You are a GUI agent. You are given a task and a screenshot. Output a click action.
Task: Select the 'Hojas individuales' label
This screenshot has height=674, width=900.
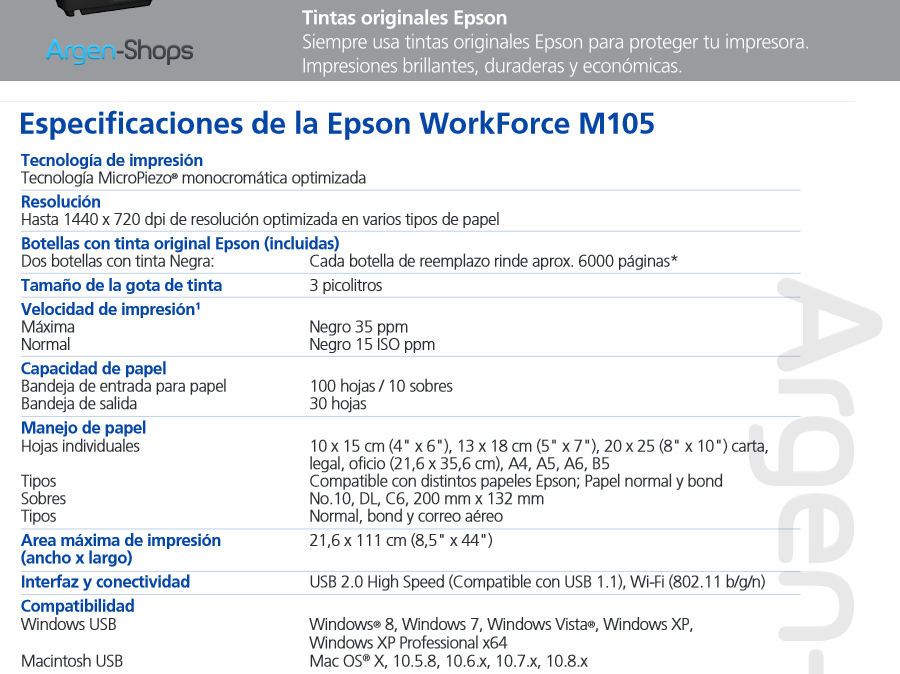point(80,446)
